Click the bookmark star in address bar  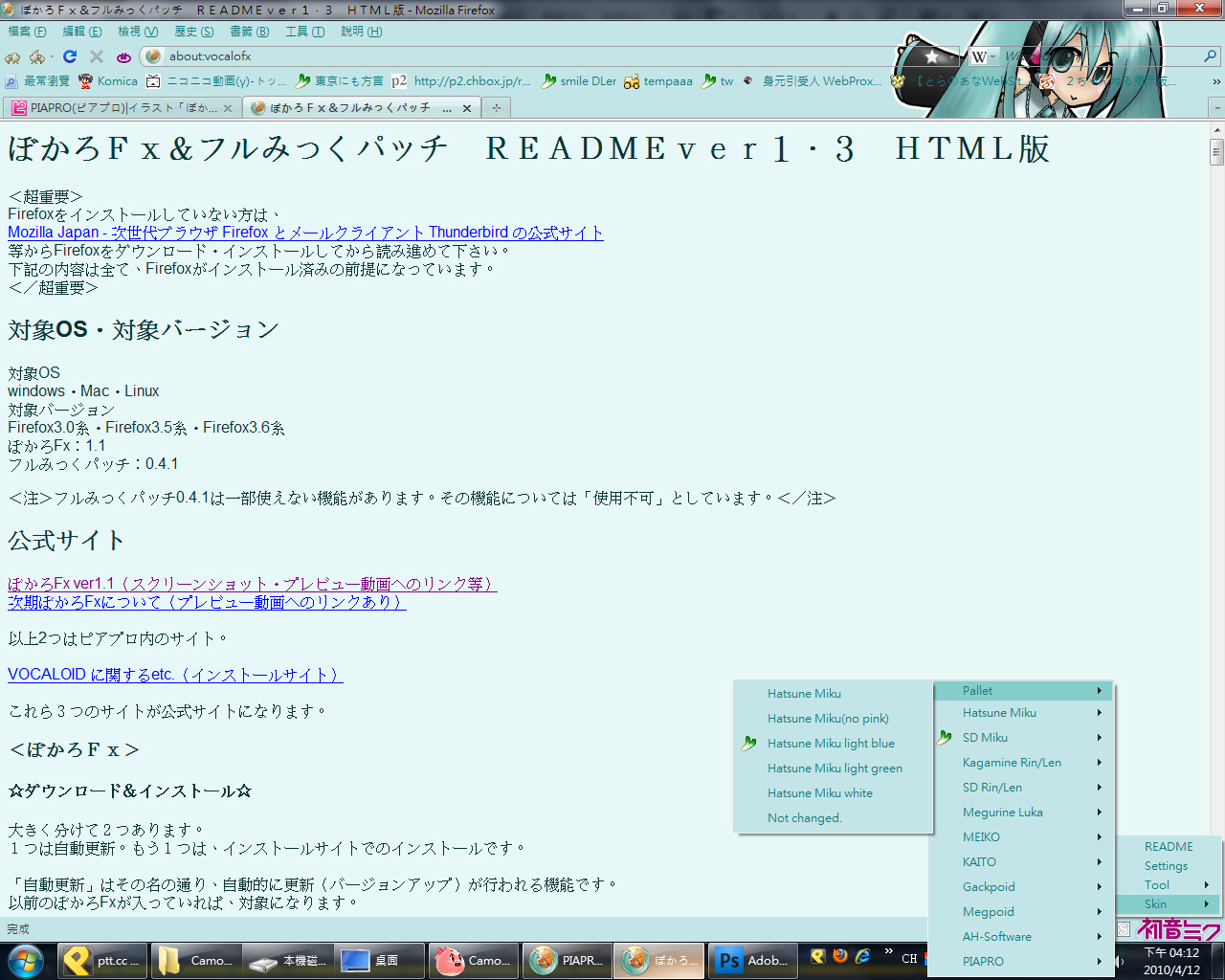[933, 56]
